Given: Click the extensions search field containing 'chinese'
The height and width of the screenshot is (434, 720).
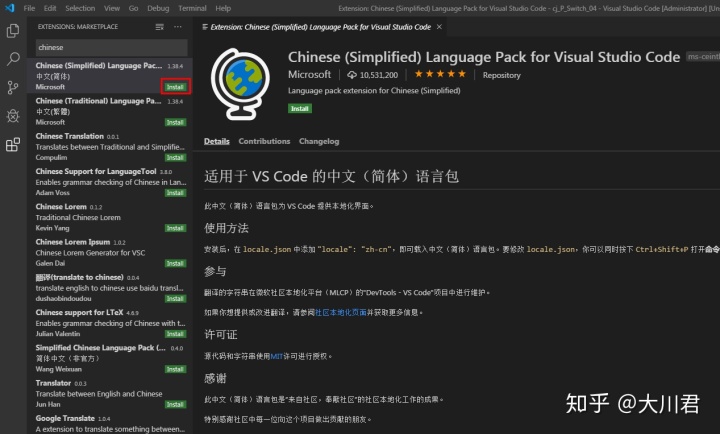Looking at the screenshot, I should click(112, 47).
